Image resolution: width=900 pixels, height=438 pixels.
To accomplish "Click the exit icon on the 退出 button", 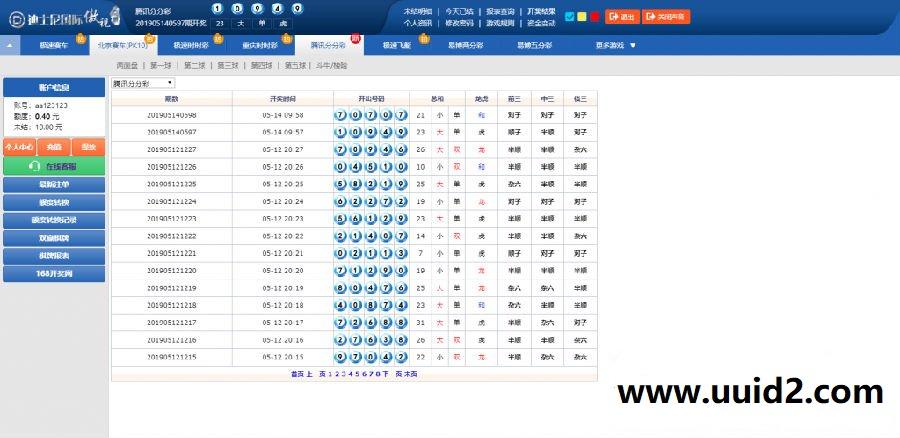I will (614, 17).
